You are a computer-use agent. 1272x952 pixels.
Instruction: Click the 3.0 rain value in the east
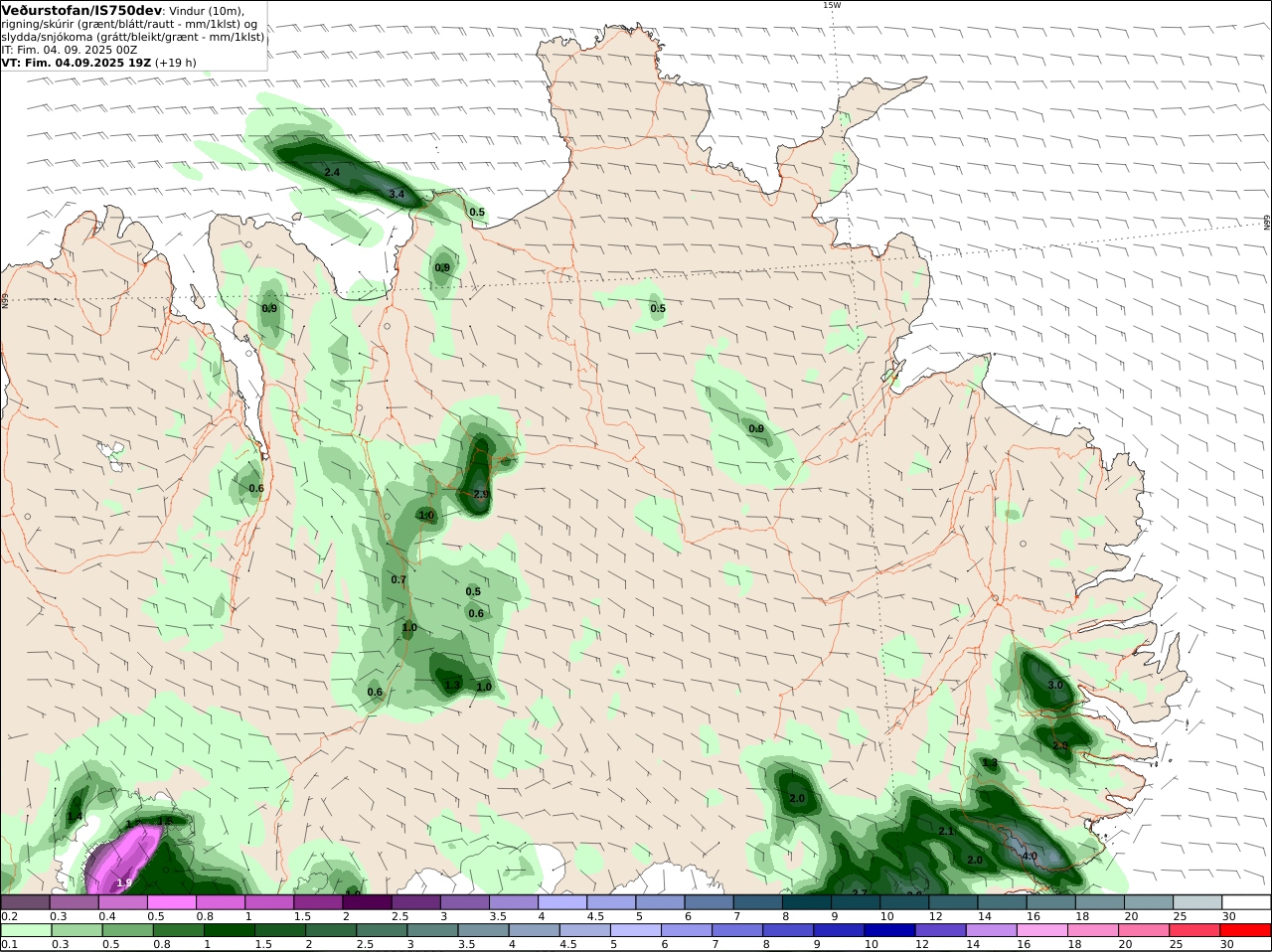pos(1055,685)
